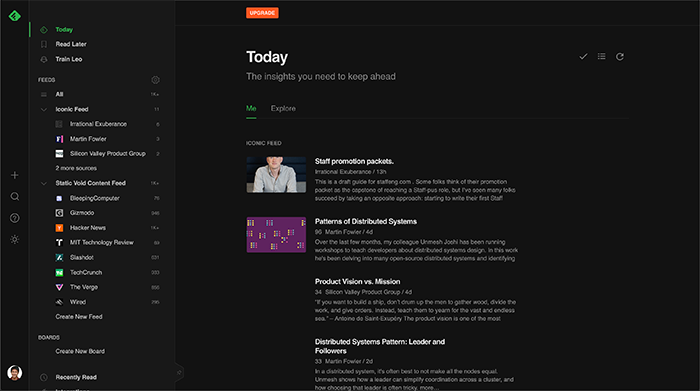Open the user profile avatar
This screenshot has width=700, height=391.
click(x=15, y=372)
